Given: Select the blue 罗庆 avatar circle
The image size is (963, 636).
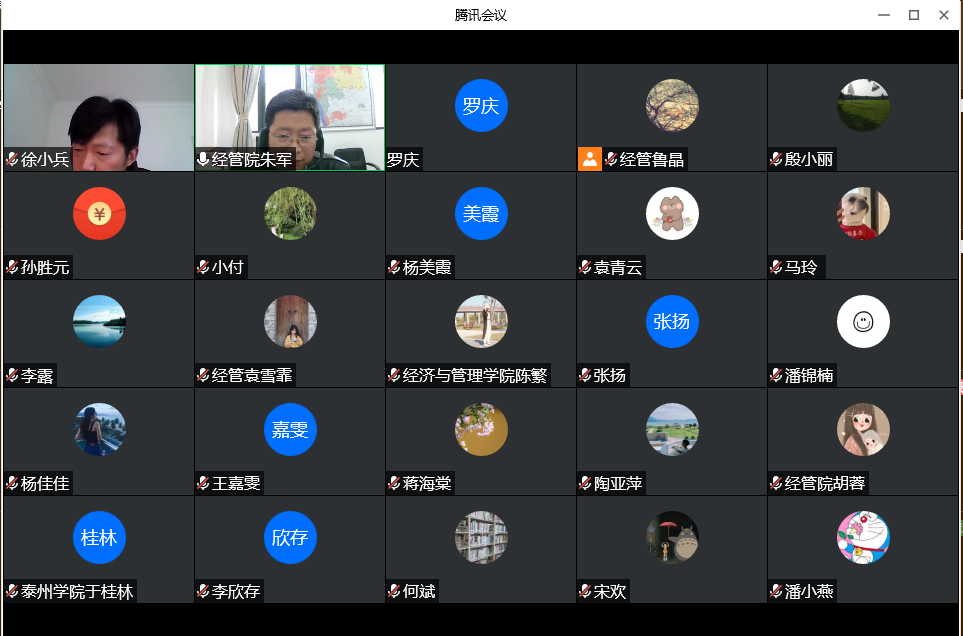Looking at the screenshot, I should click(481, 106).
